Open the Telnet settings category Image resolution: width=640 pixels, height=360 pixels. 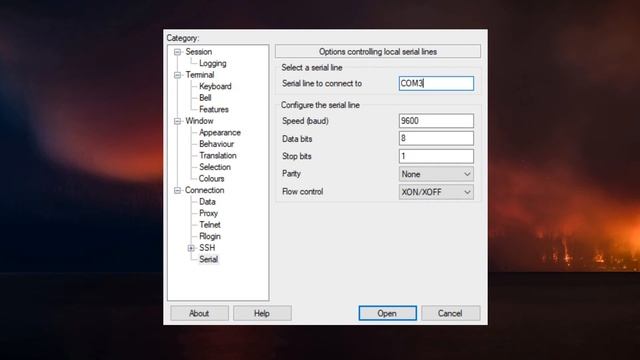[210, 224]
